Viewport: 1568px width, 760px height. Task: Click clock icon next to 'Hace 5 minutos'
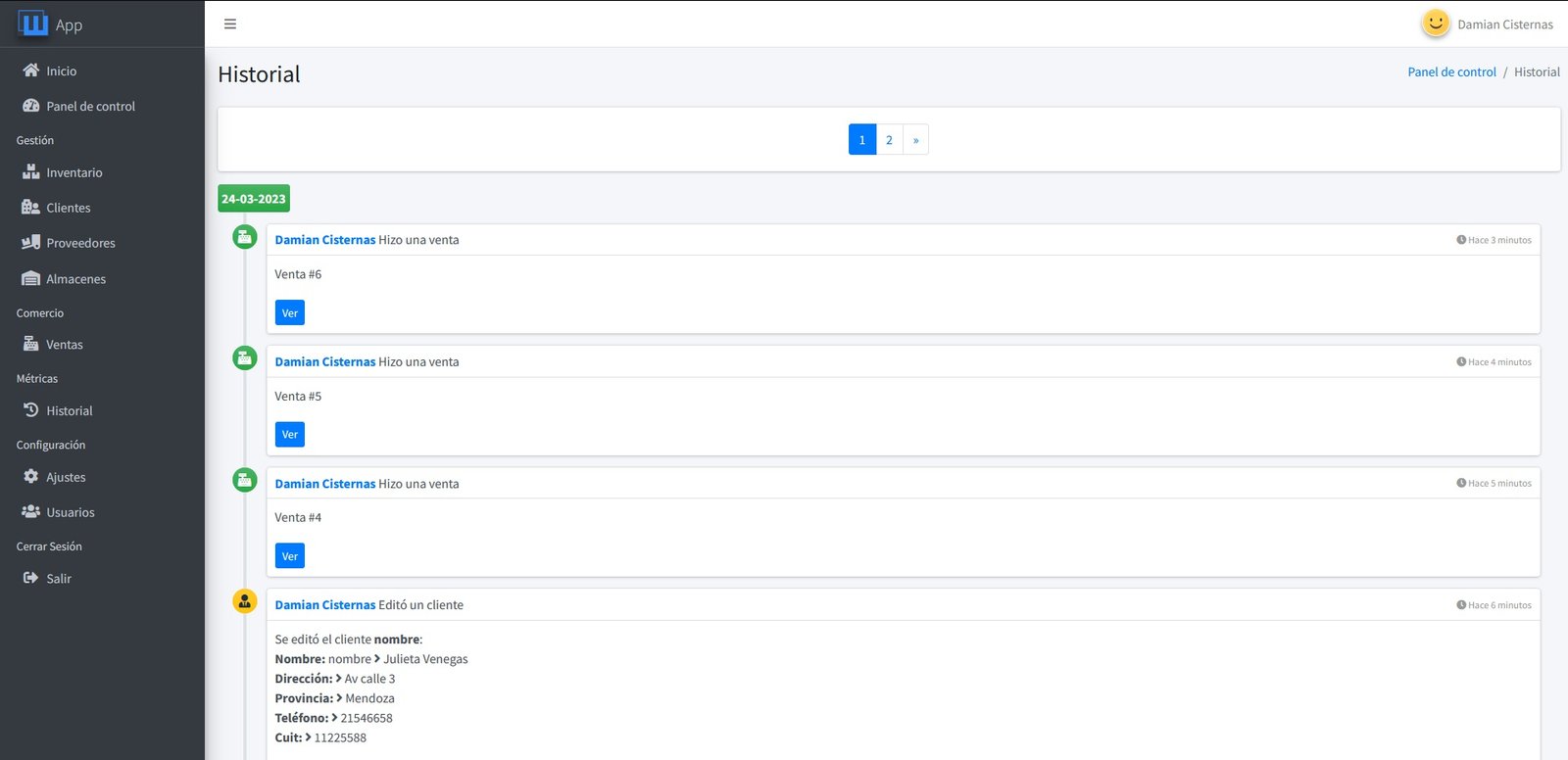1461,484
